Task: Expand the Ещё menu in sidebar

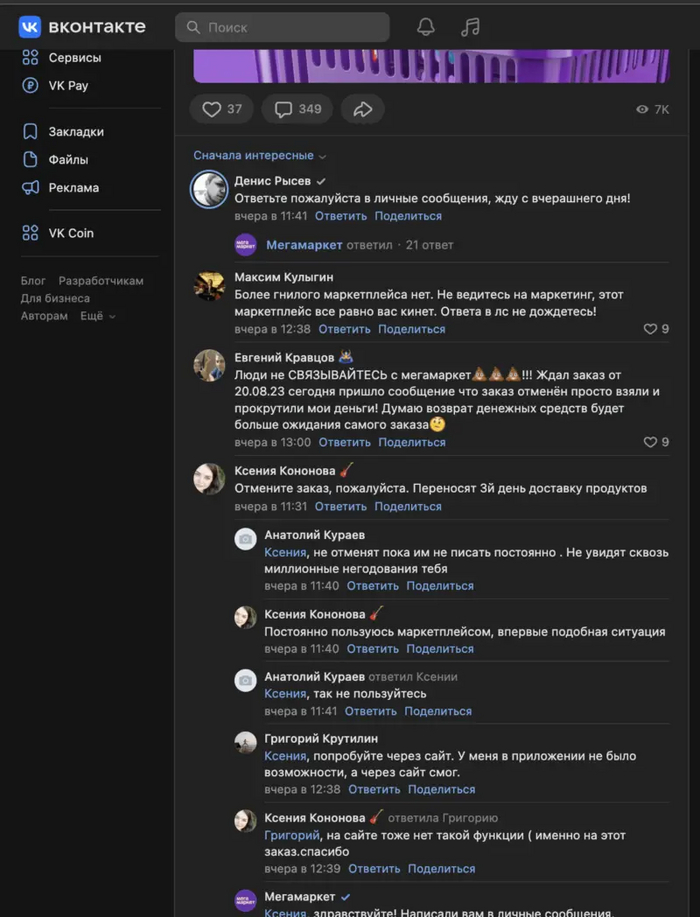Action: pyautogui.click(x=97, y=316)
